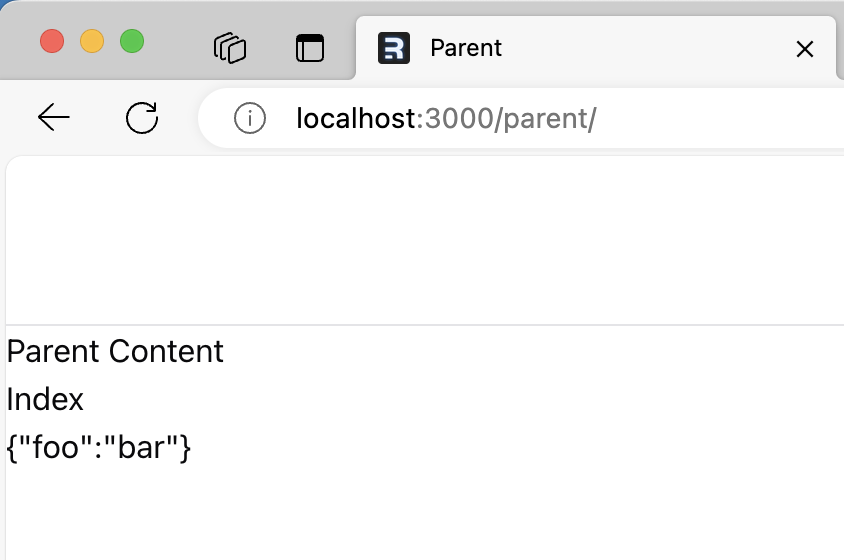Click the {"foo":"bar"} JSON text
Viewport: 844px width, 560px height.
click(99, 447)
